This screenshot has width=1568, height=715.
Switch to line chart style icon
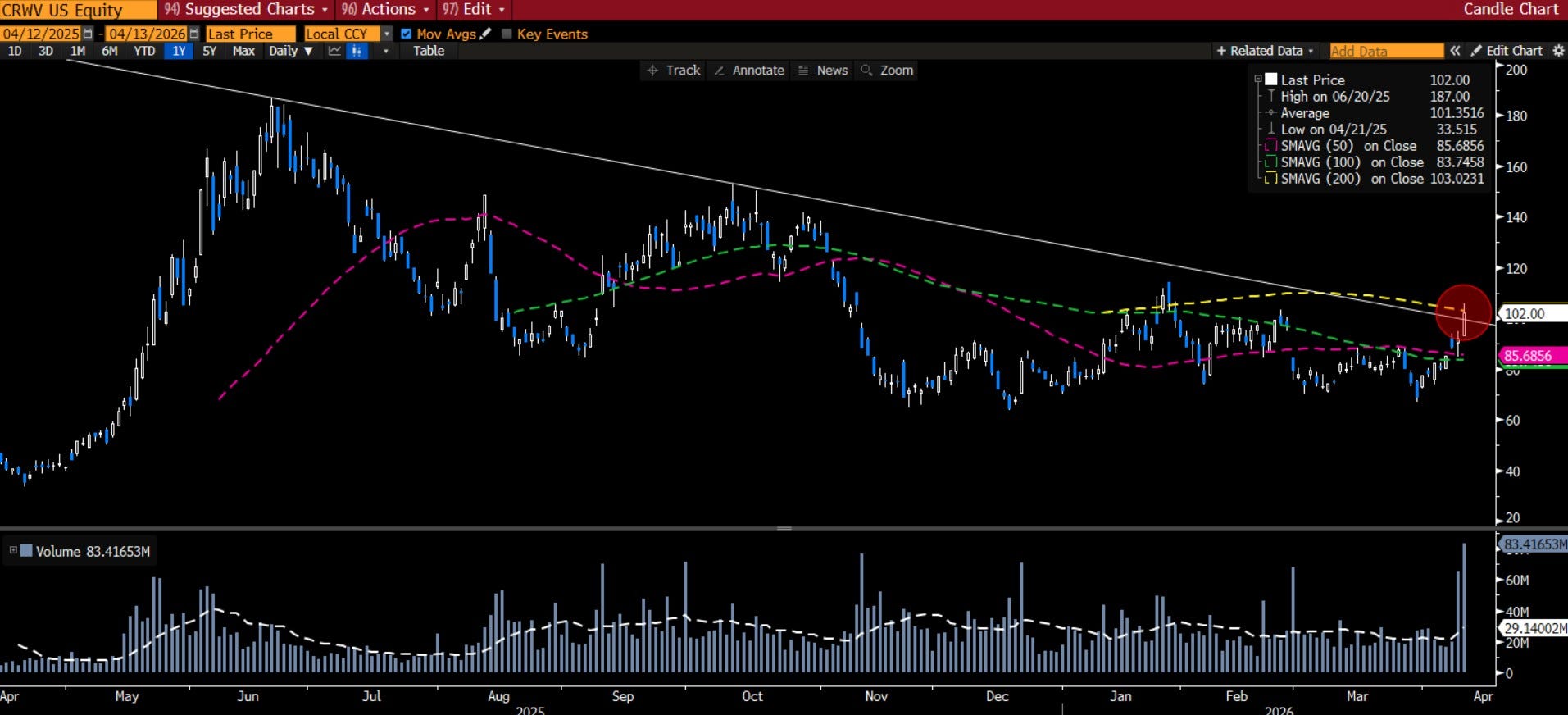(334, 51)
